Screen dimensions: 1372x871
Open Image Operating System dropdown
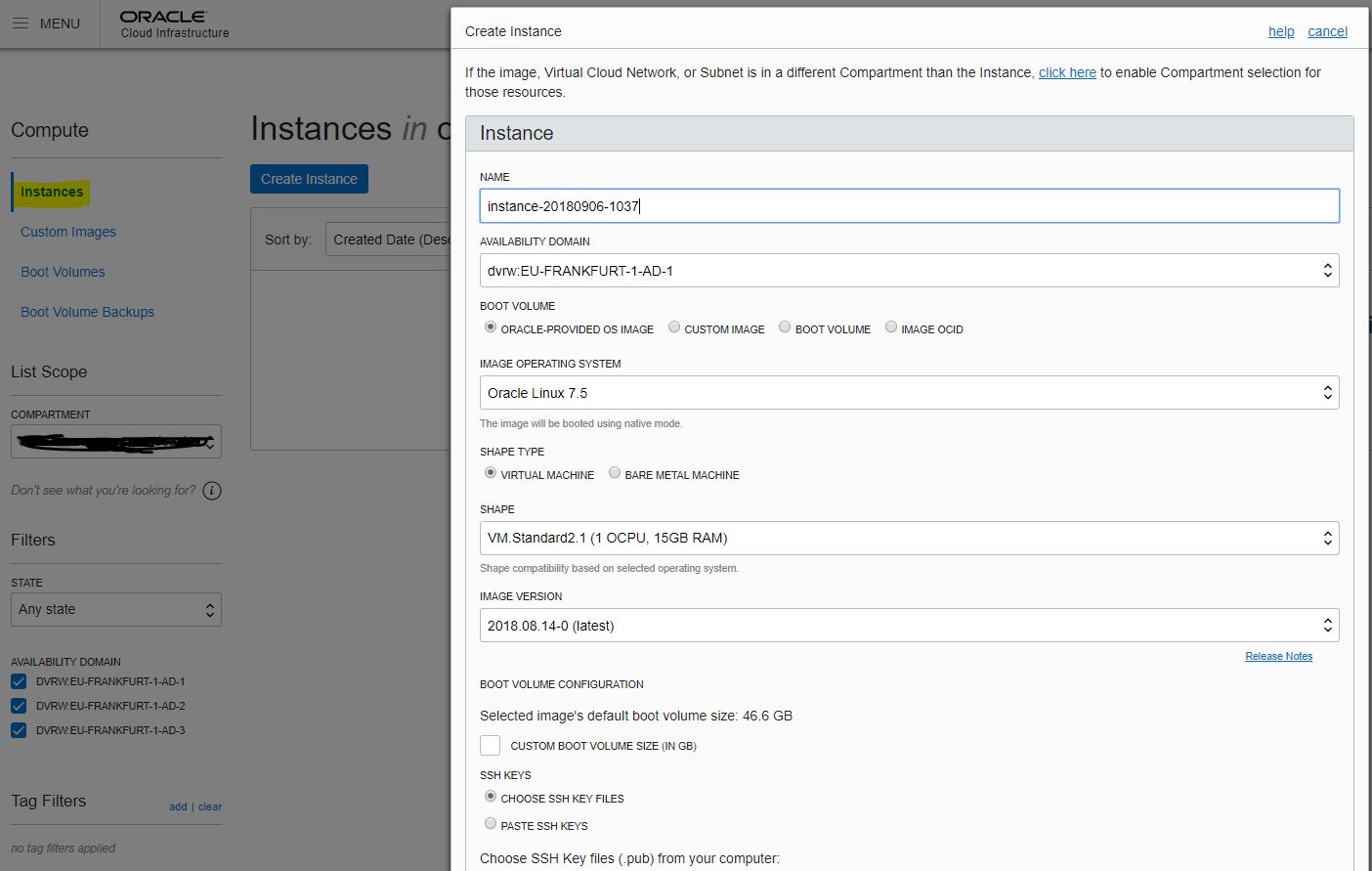coord(909,393)
